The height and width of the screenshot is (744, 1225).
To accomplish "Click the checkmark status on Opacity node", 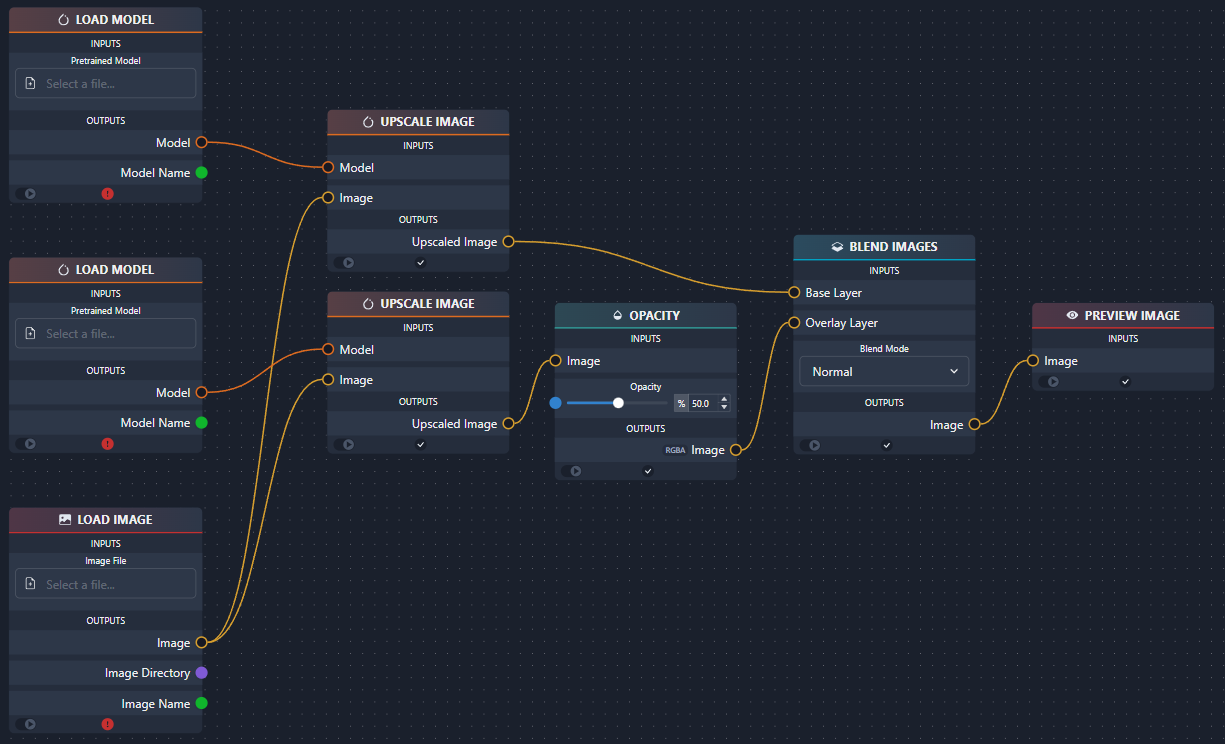I will coord(647,471).
